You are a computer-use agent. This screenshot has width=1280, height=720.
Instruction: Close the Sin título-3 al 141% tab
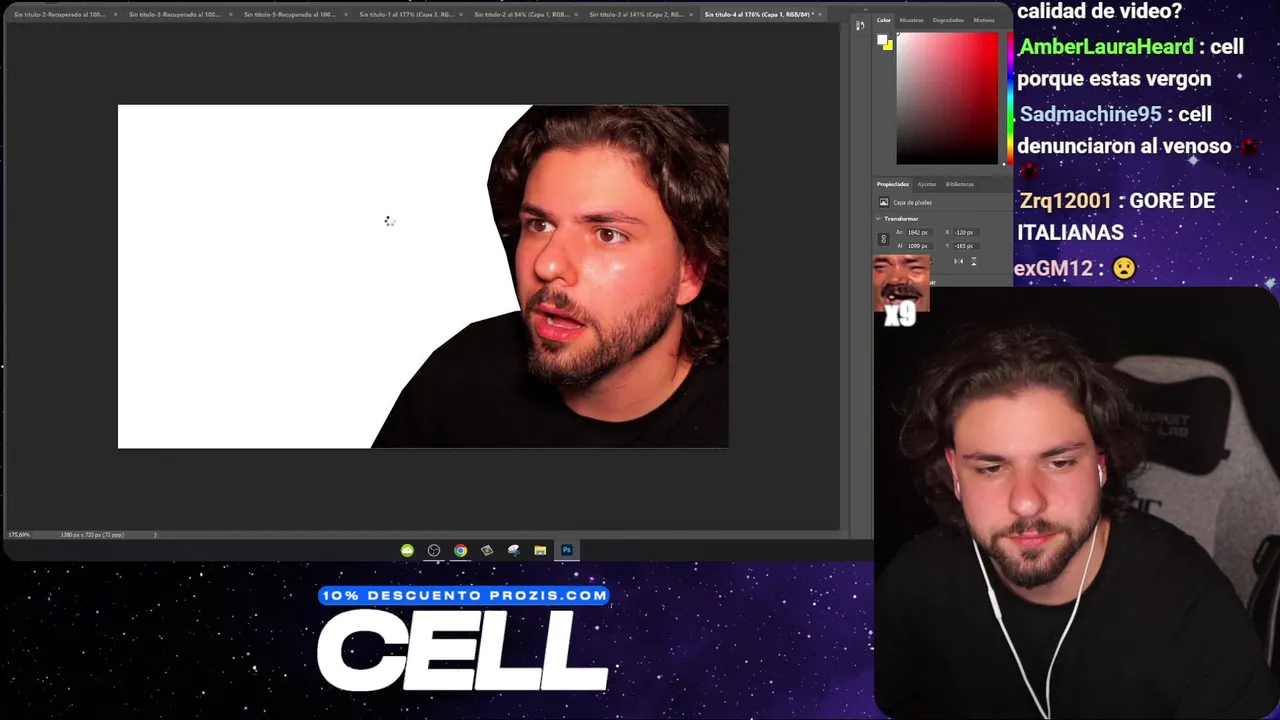(x=691, y=15)
